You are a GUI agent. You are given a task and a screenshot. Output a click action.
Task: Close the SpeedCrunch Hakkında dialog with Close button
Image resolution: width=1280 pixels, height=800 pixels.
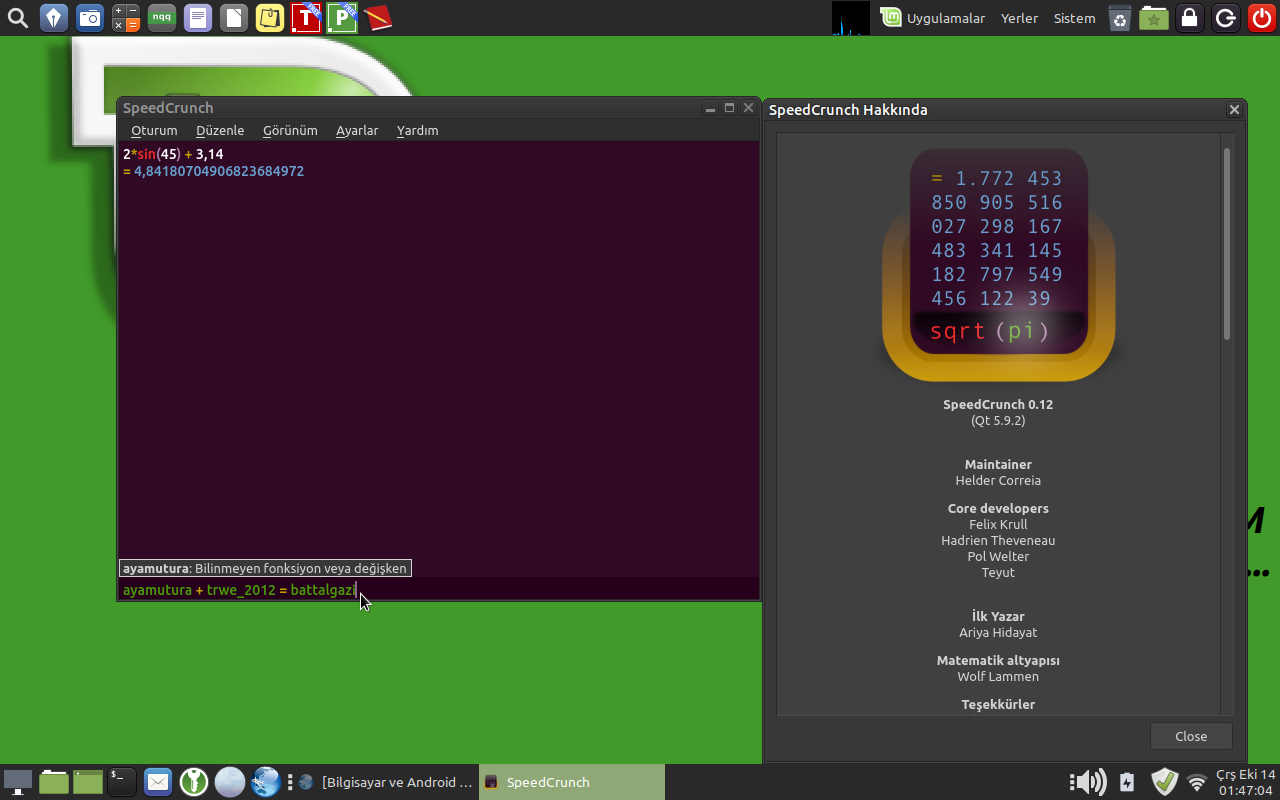click(x=1191, y=736)
